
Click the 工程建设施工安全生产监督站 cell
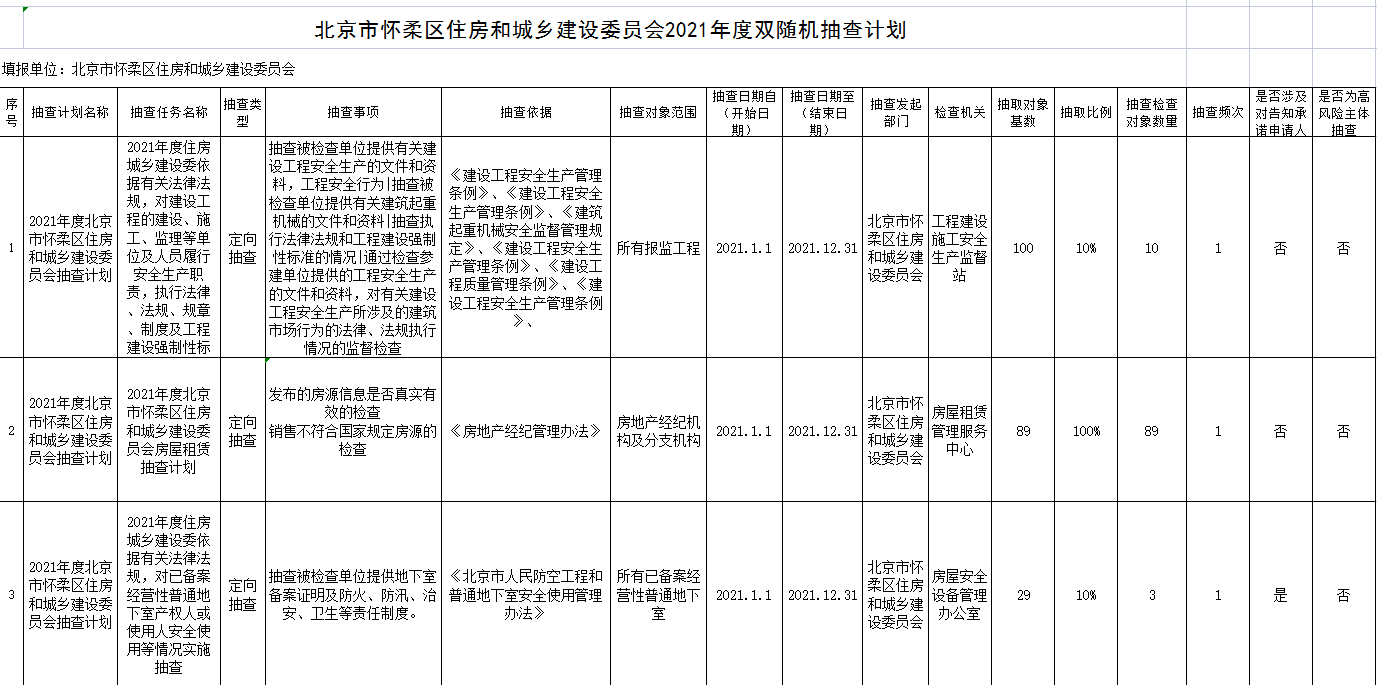(x=960, y=248)
